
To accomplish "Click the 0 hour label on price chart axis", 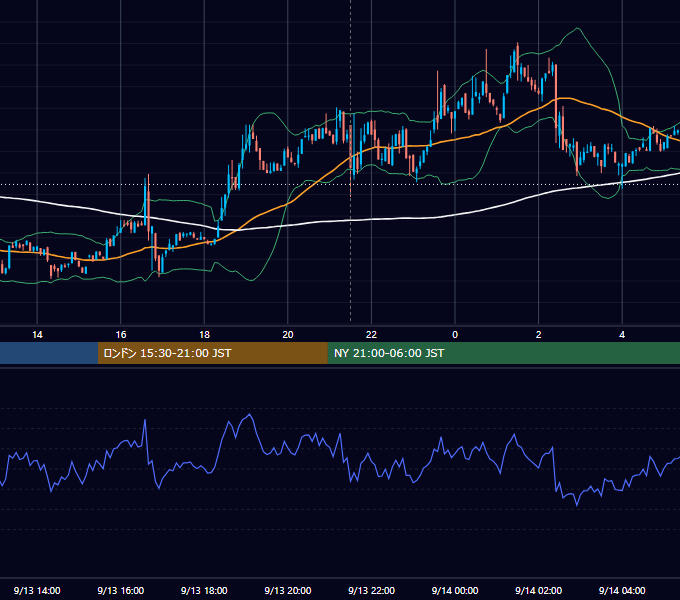I will tap(455, 335).
